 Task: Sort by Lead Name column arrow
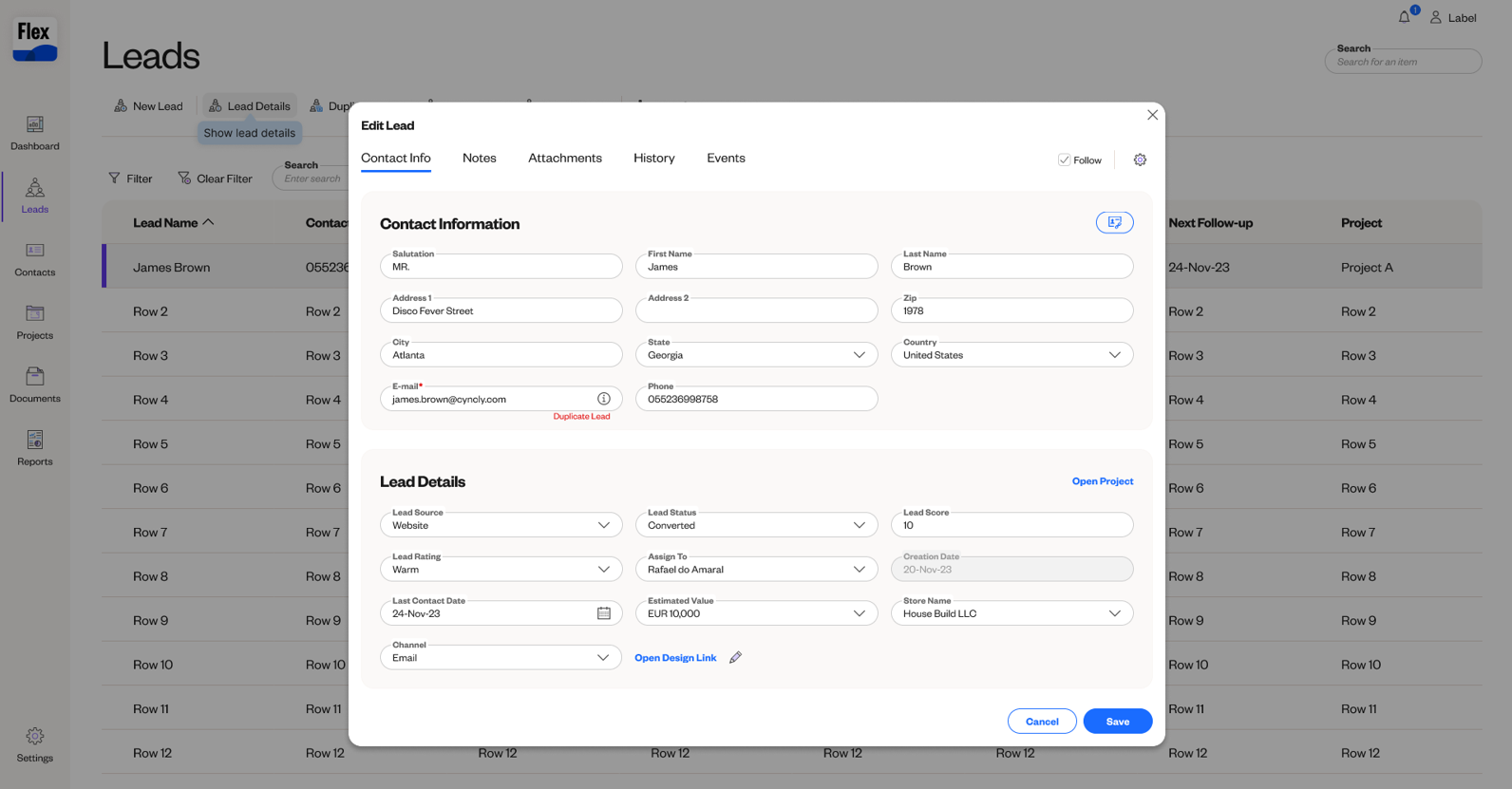tap(209, 222)
